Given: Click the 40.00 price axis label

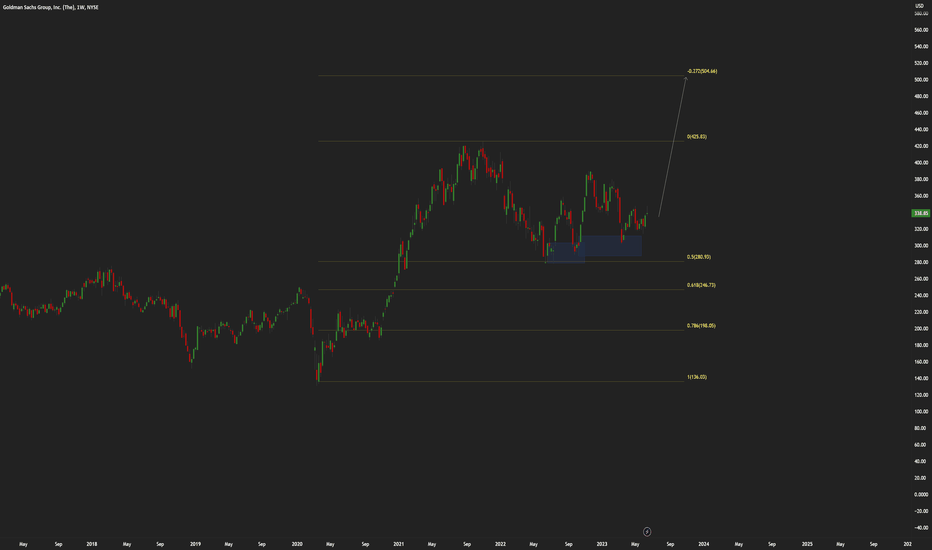Looking at the screenshot, I should 922,461.
